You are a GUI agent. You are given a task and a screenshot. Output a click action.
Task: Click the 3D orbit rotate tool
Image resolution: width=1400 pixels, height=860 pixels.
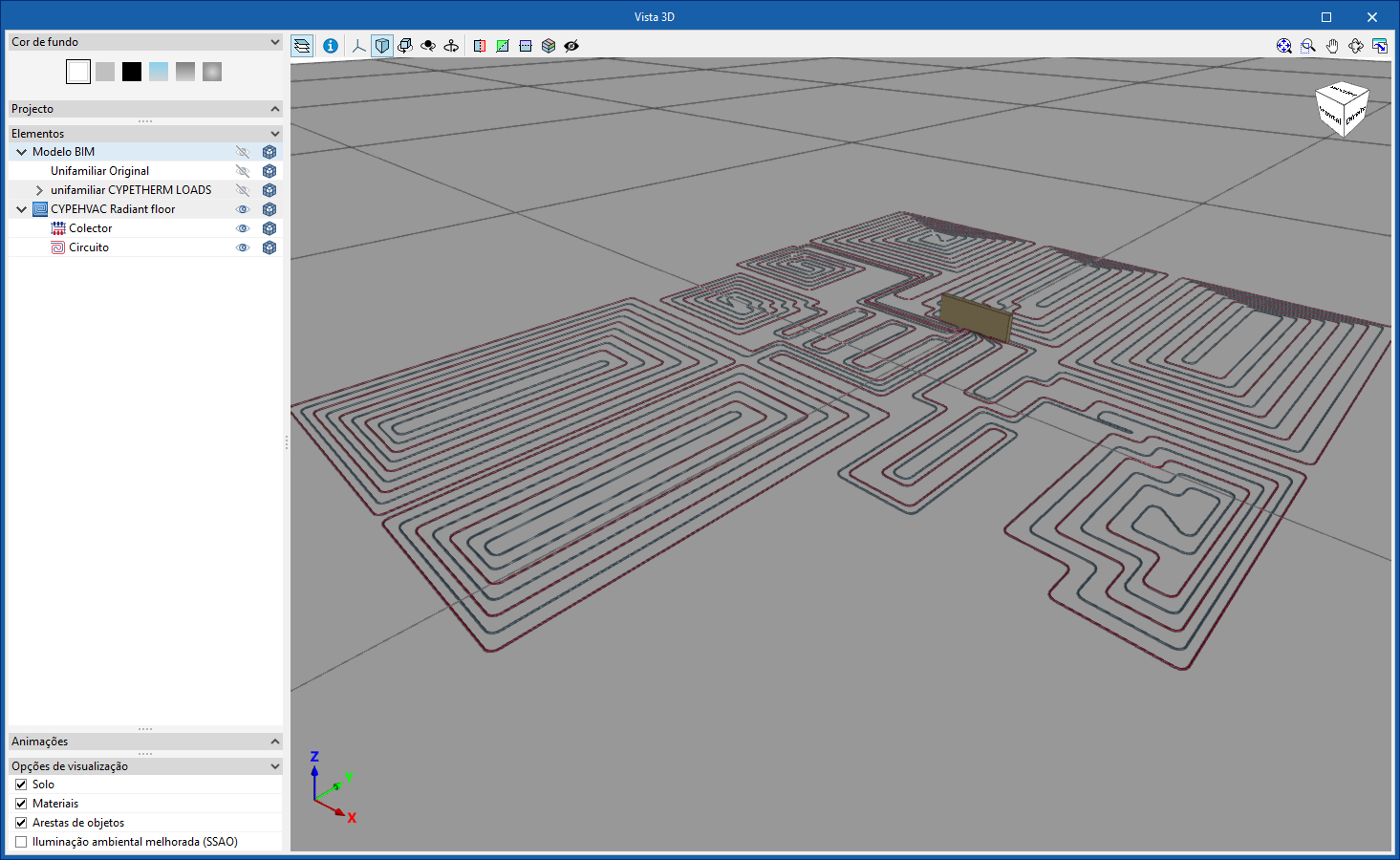(x=1356, y=46)
